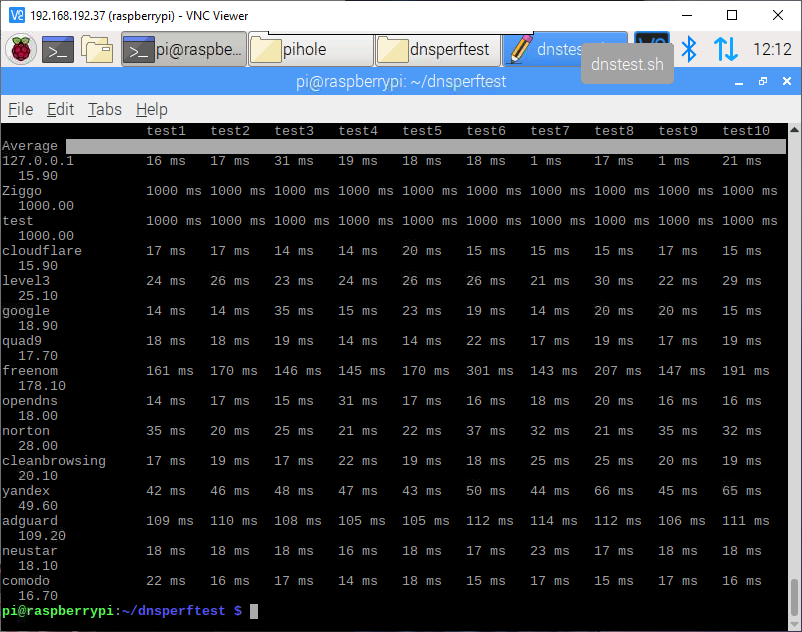This screenshot has height=632, width=802.
Task: Click the 'yandex' row label
Action: coord(26,491)
